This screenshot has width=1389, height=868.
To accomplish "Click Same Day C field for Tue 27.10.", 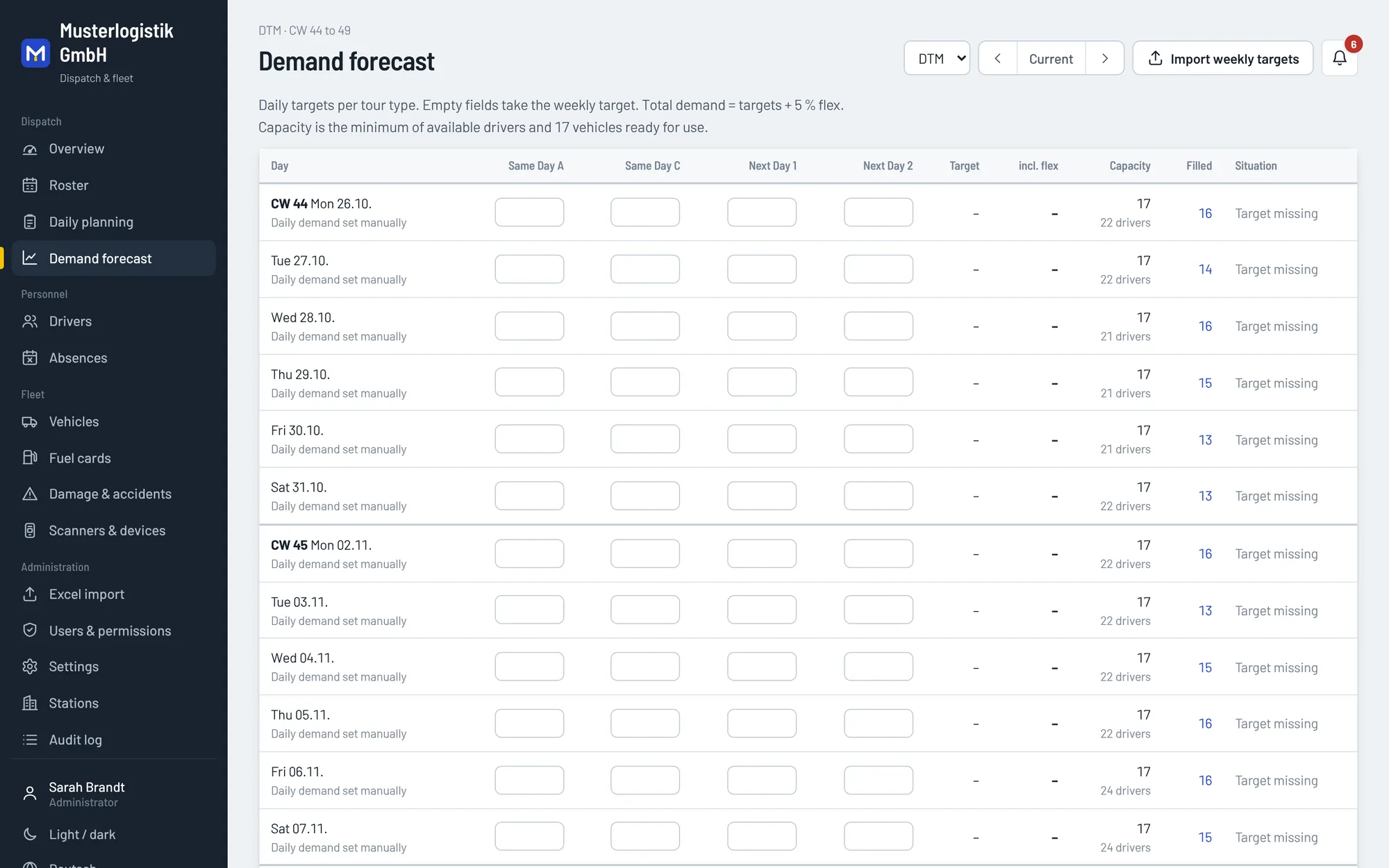I will pyautogui.click(x=645, y=269).
